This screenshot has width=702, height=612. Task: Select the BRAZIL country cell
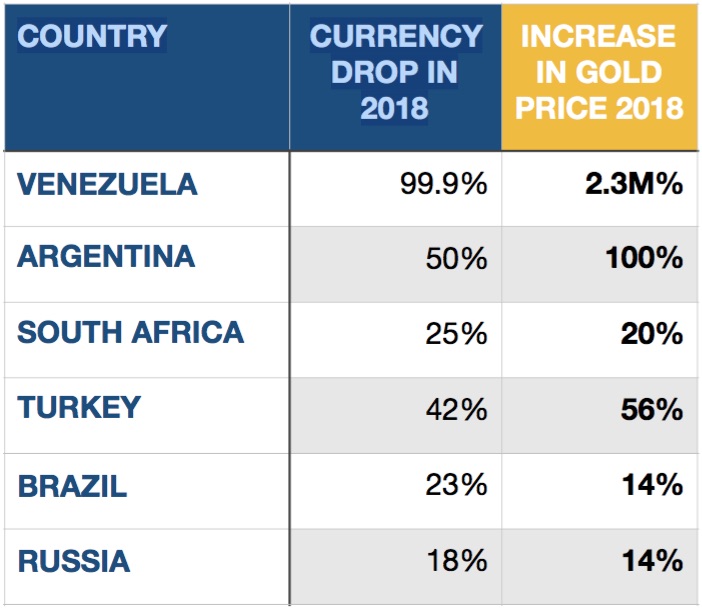point(72,487)
